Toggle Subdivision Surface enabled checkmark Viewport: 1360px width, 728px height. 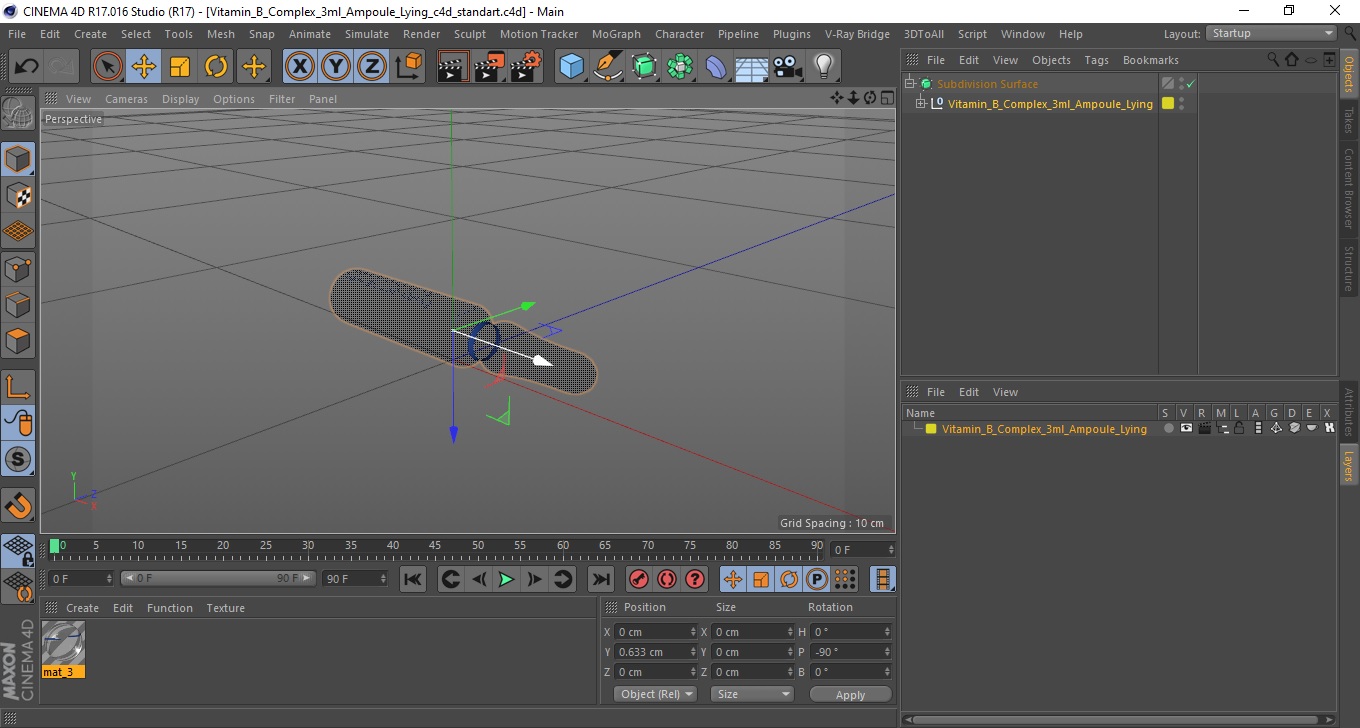click(x=1190, y=84)
